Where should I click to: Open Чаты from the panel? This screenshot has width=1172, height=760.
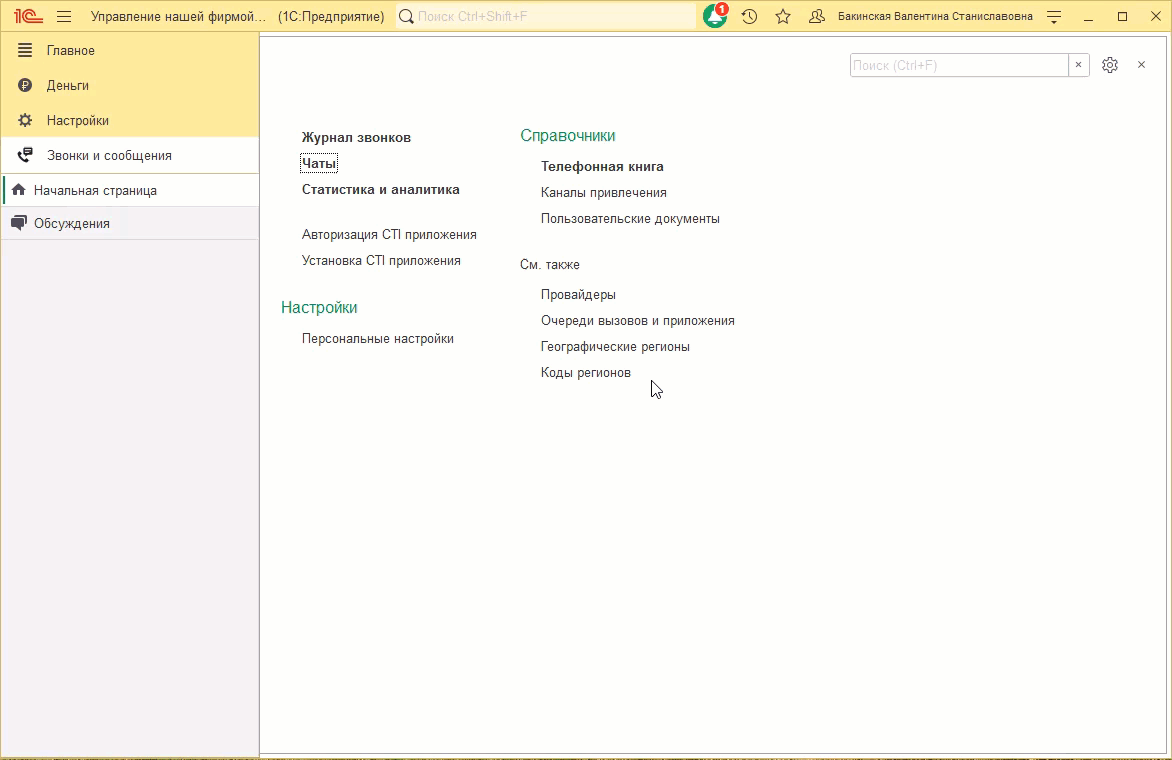point(318,162)
